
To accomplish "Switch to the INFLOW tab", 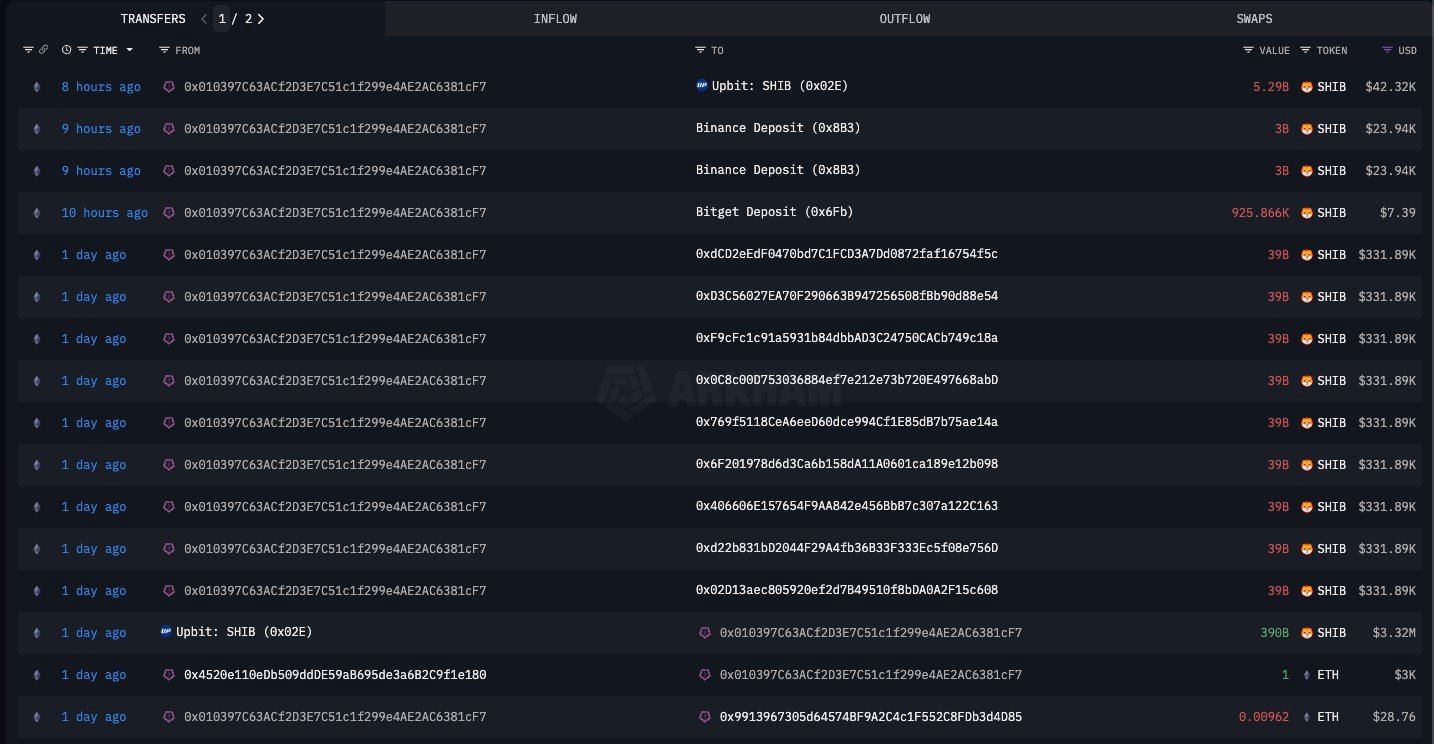I will click(555, 19).
